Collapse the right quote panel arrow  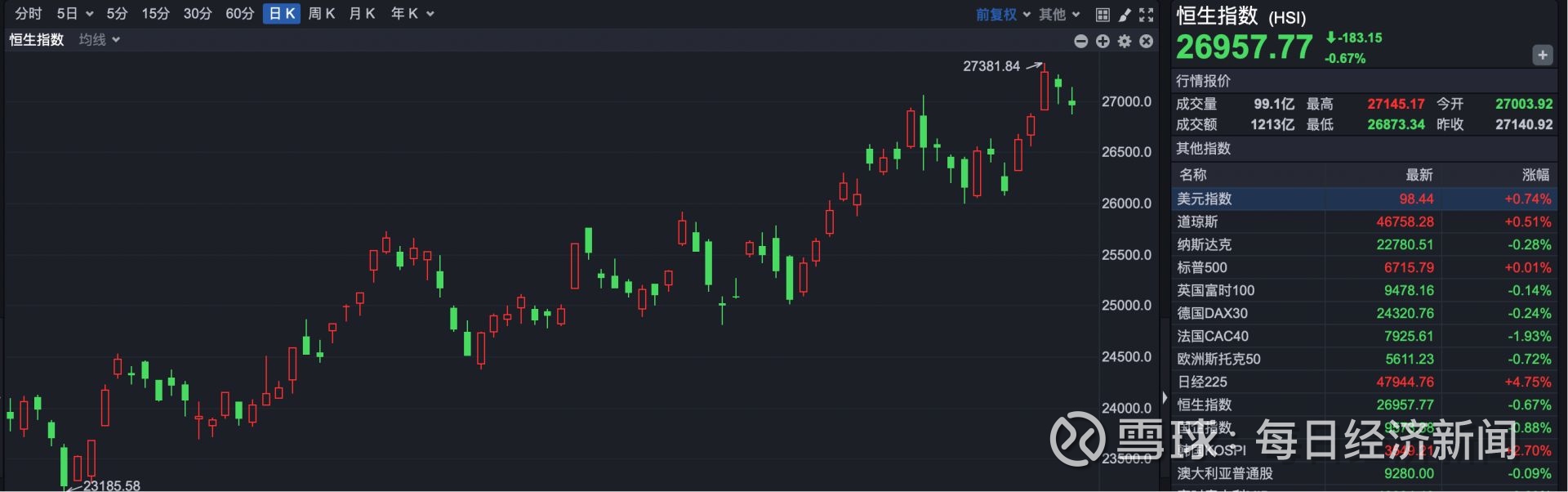click(x=1165, y=397)
